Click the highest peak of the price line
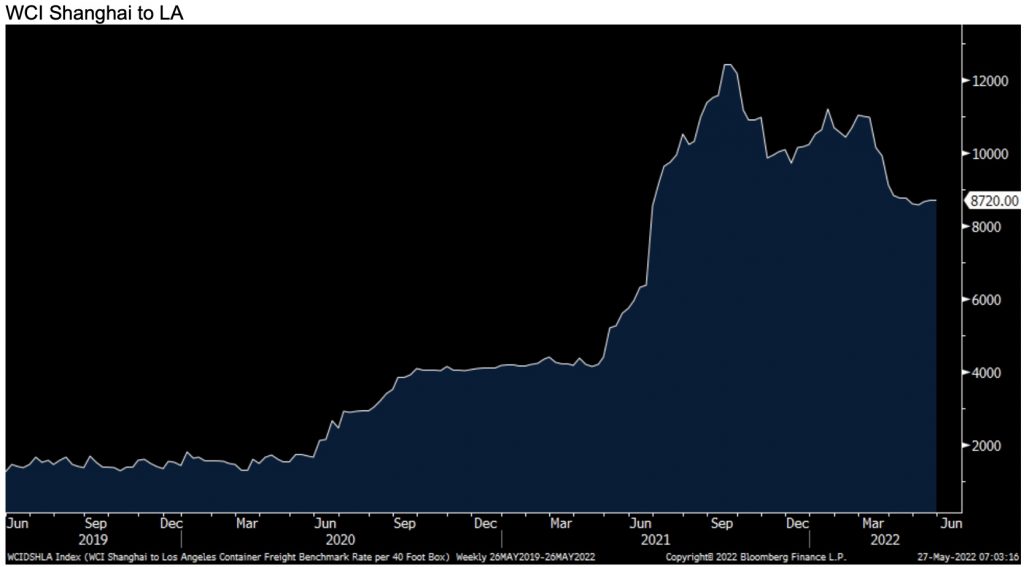Screen dimensions: 1024x567 pos(728,65)
